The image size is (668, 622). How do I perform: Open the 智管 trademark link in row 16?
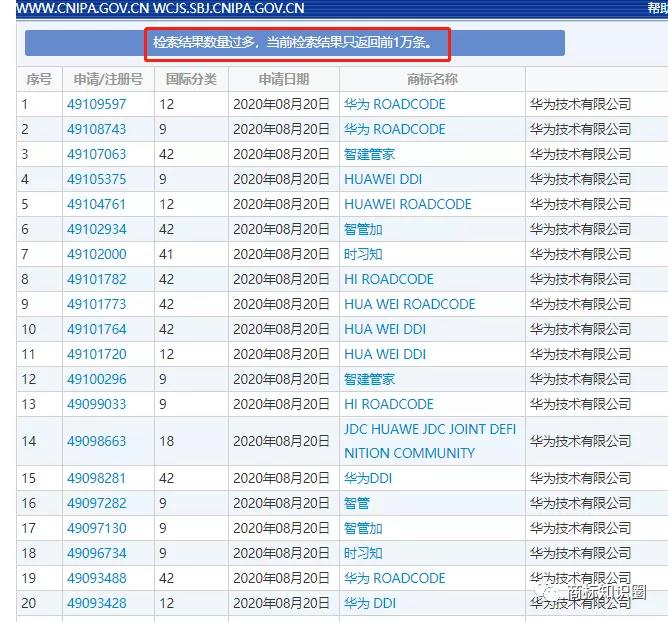357,503
